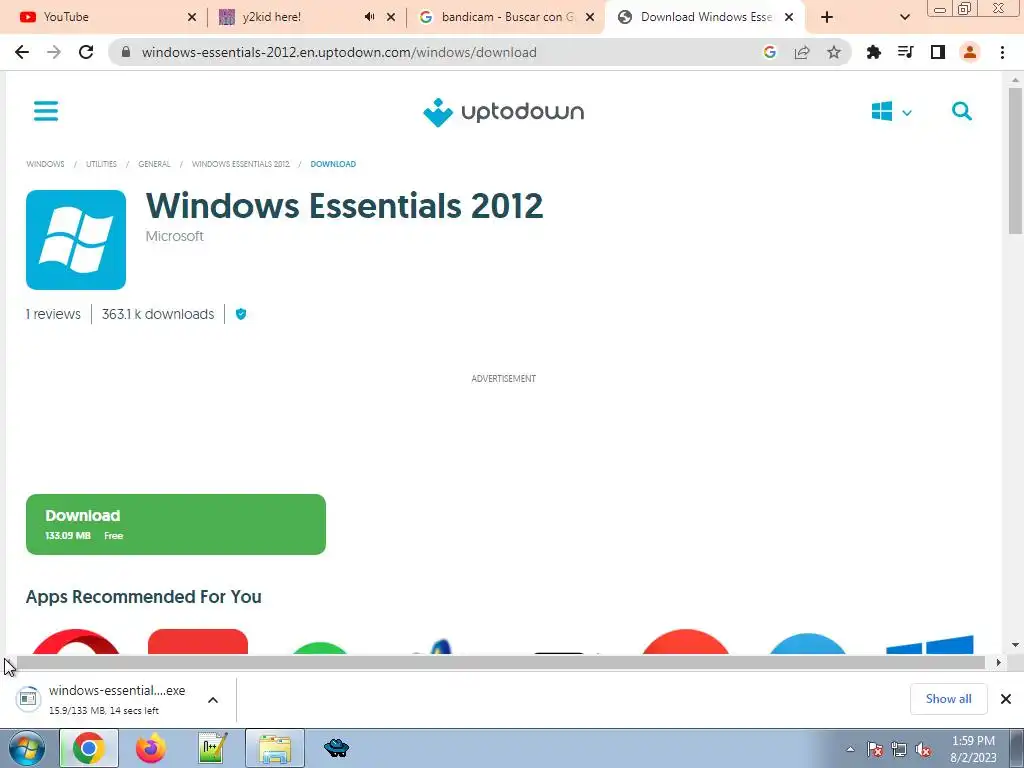This screenshot has width=1024, height=768.
Task: Switch to the bandicam Google search tab
Action: pos(500,17)
